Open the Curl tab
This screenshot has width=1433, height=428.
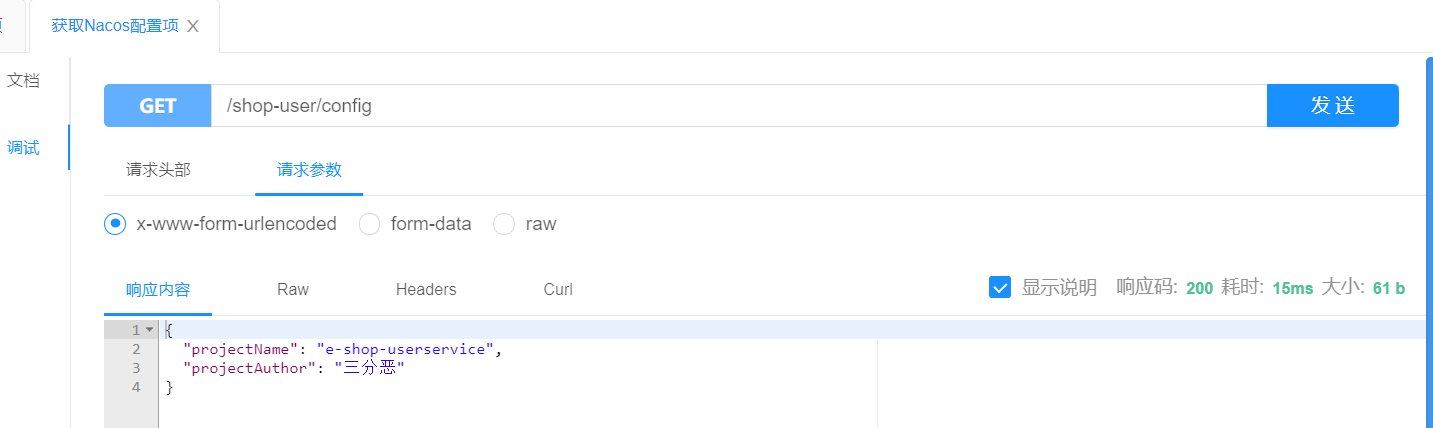pos(558,290)
